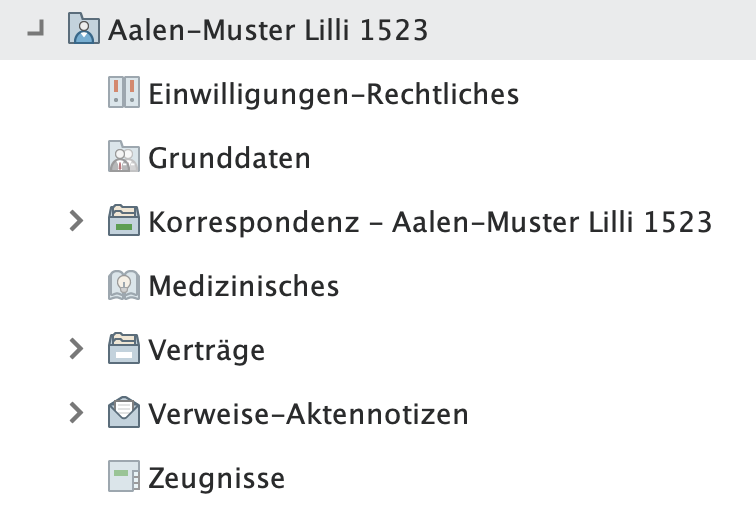Collapse the Aalen-Muster Lilli 1523 root node
Screen dimensions: 756x510
coord(37,30)
